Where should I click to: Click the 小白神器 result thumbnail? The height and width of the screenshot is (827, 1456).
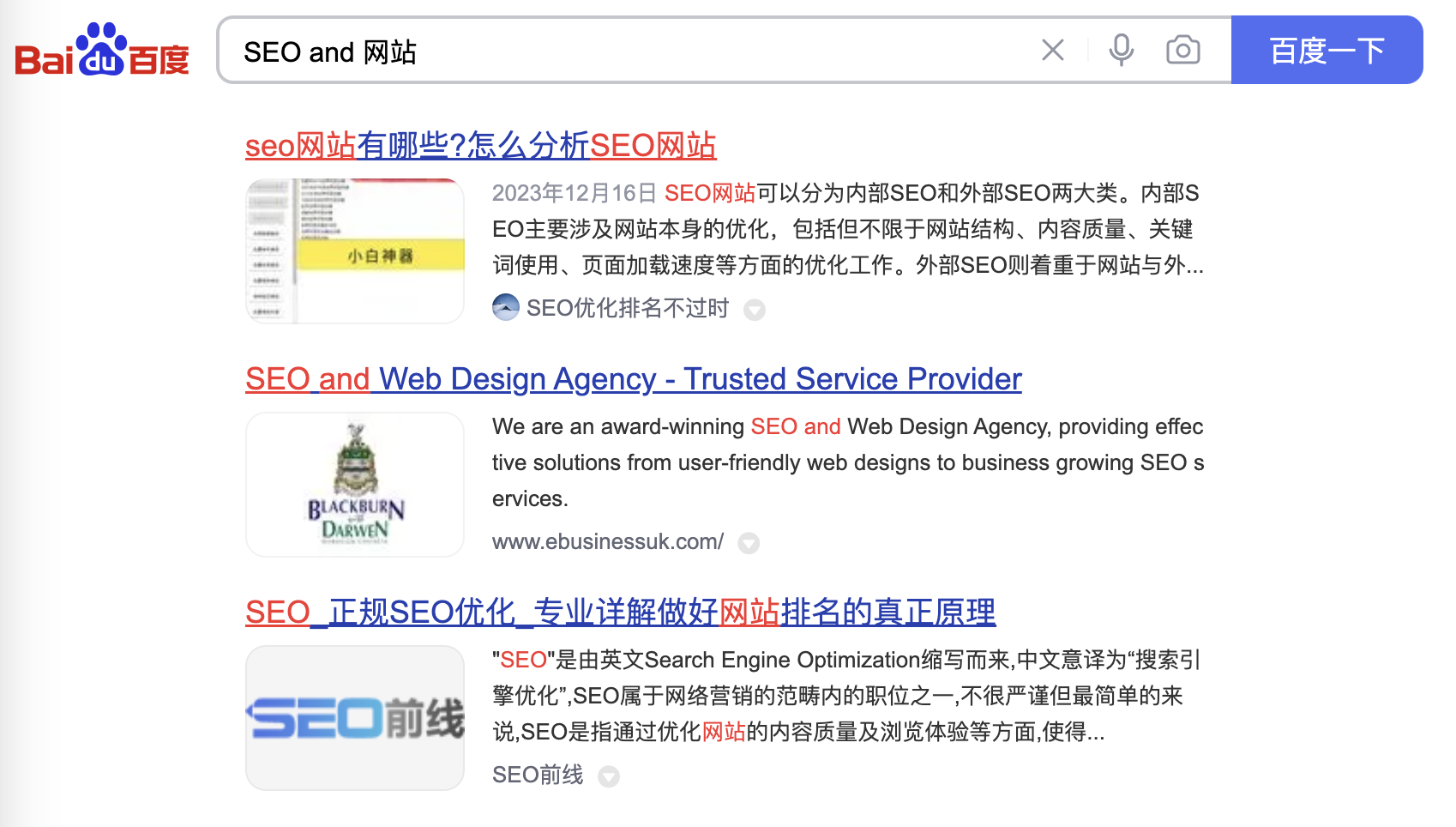coord(355,251)
